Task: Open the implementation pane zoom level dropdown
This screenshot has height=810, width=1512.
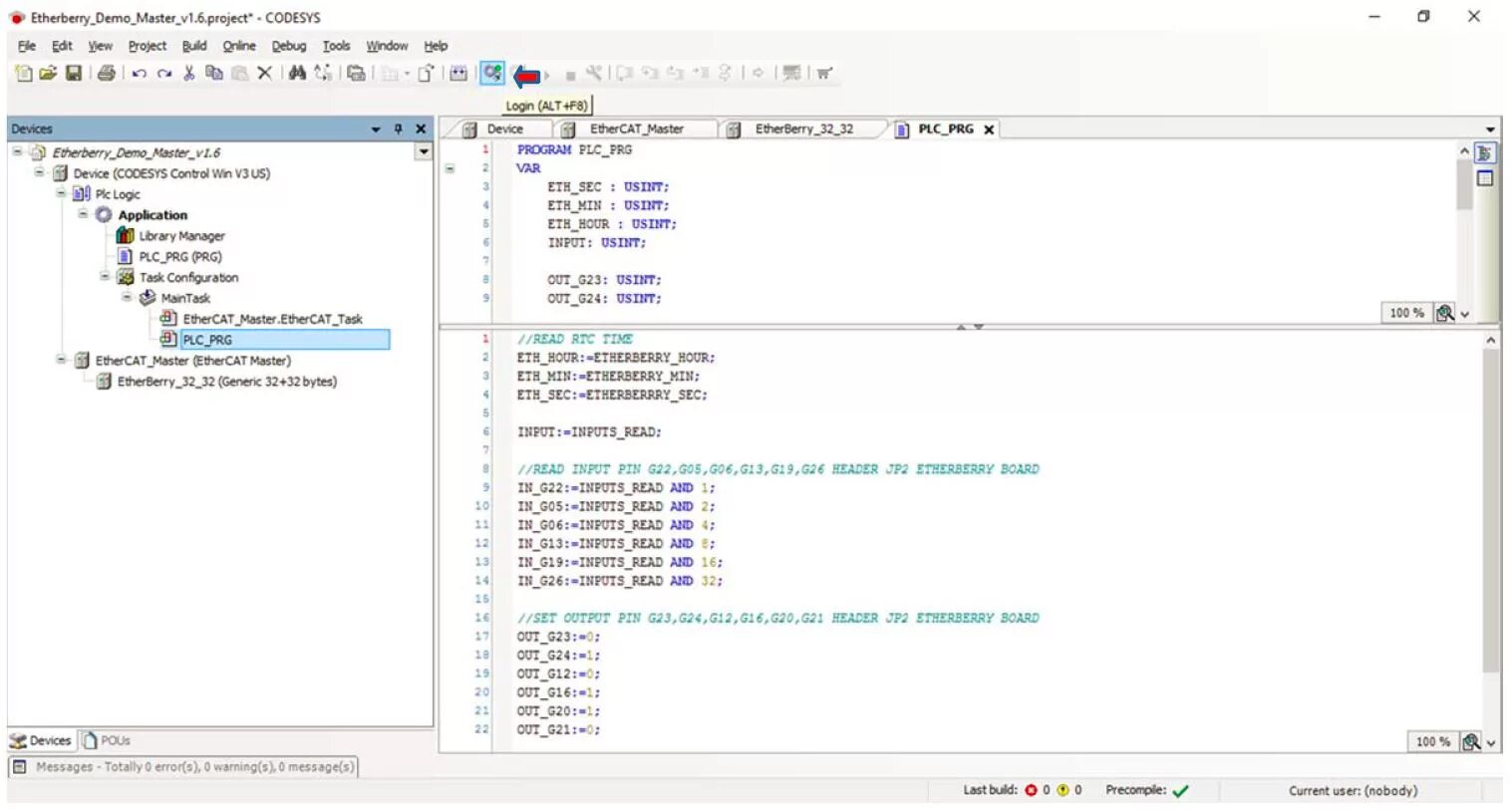Action: point(1491,742)
